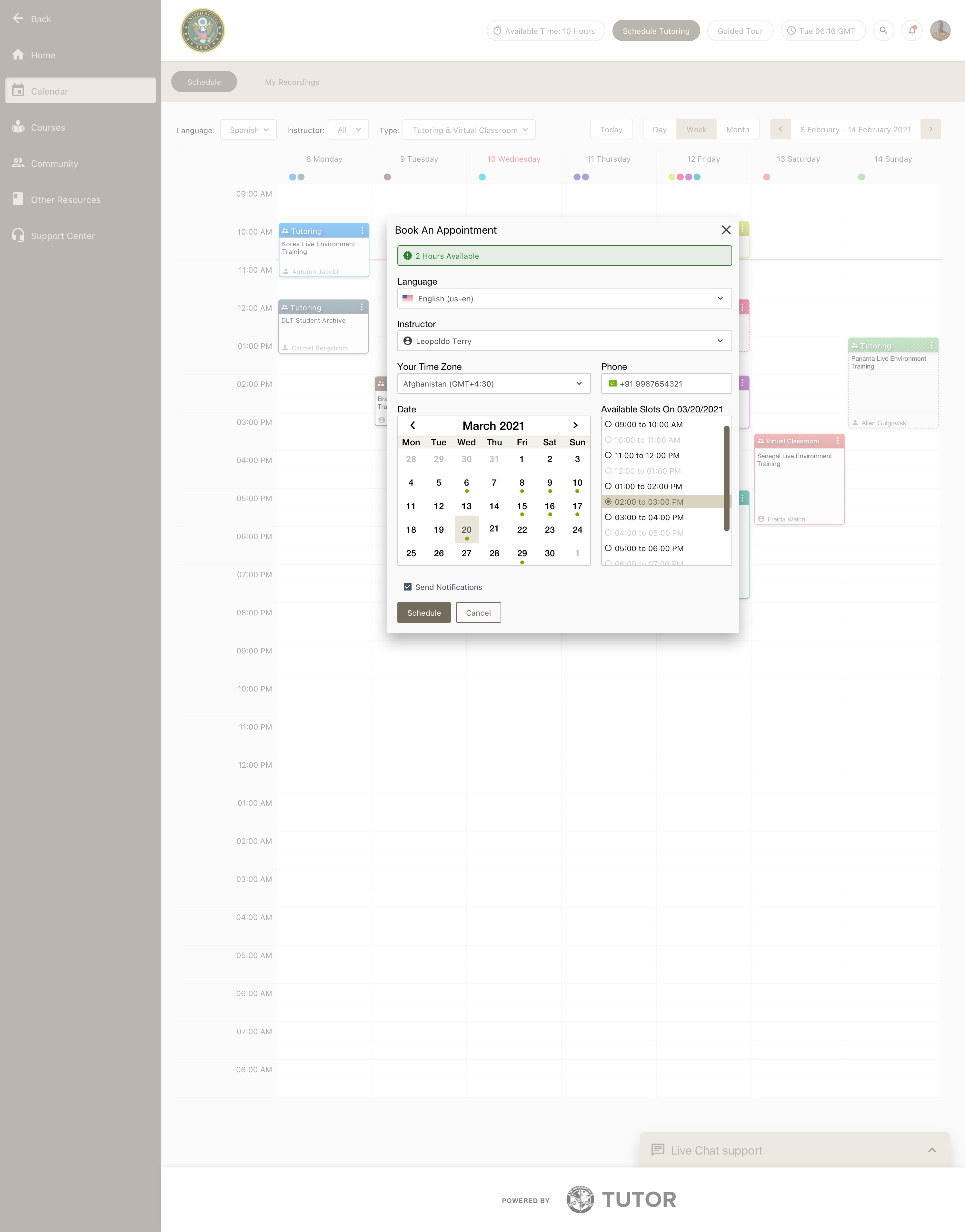
Task: Switch calendar to Month view
Action: (737, 129)
